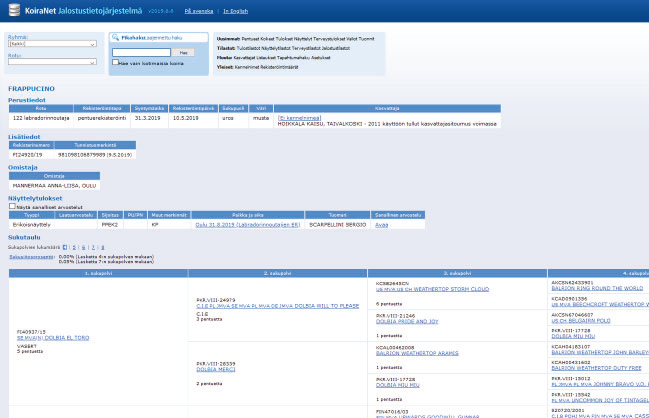Screen dimensions: 649x418
Task: Open Terveystulokset under Uusimmat
Action: point(329,39)
